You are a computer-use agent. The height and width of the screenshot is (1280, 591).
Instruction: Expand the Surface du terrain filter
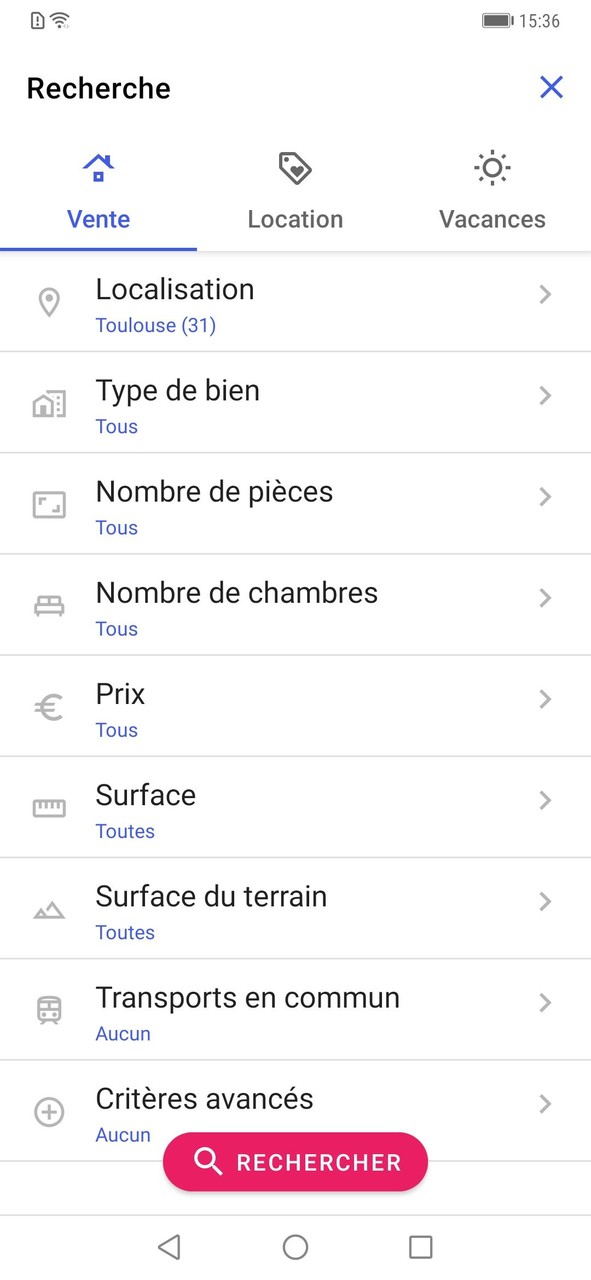coord(545,900)
